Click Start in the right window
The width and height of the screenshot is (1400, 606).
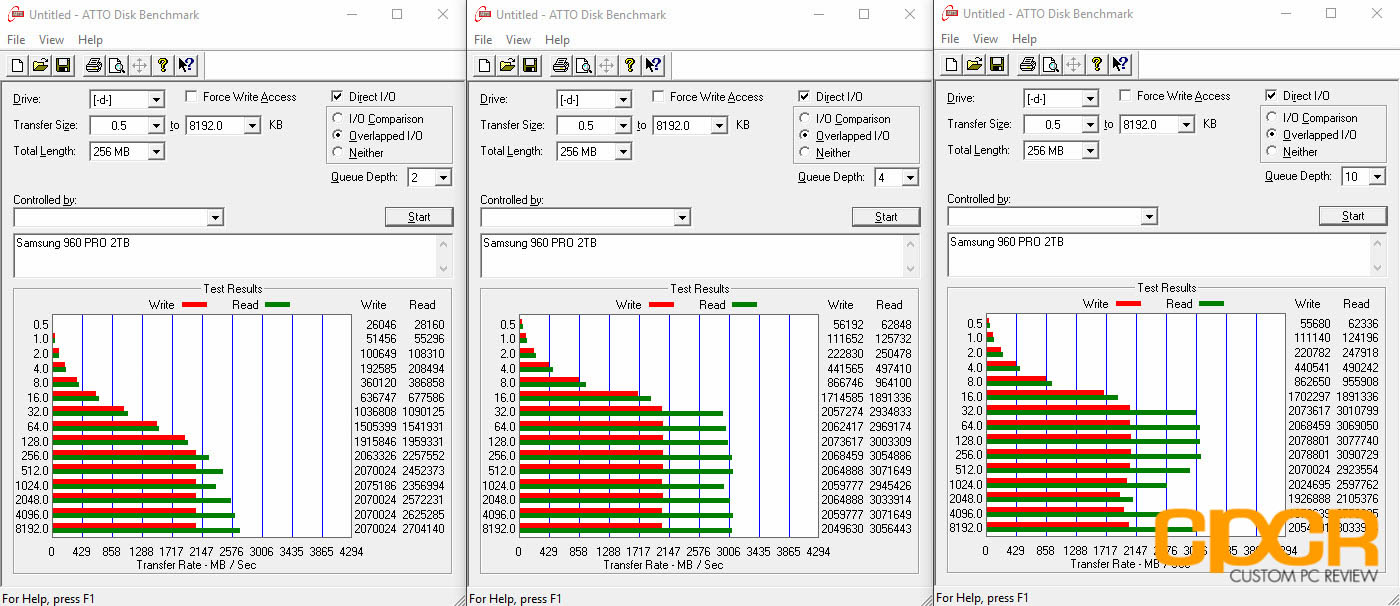(1353, 216)
